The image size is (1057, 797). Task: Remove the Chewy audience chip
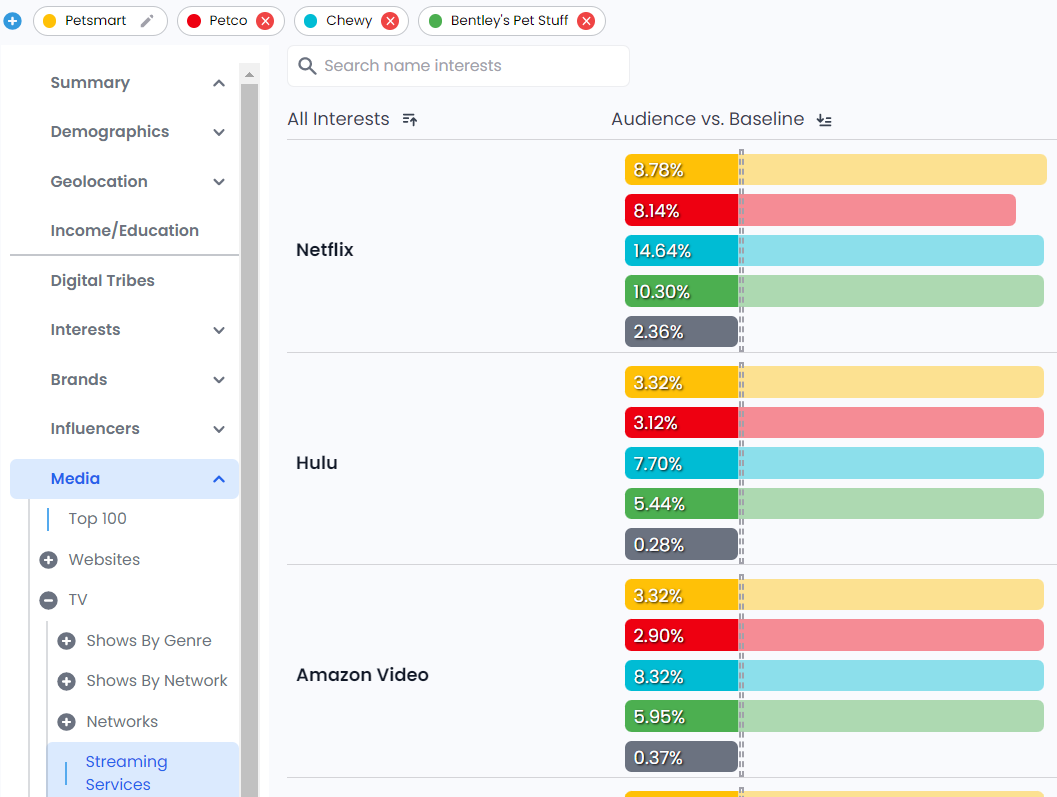click(390, 21)
